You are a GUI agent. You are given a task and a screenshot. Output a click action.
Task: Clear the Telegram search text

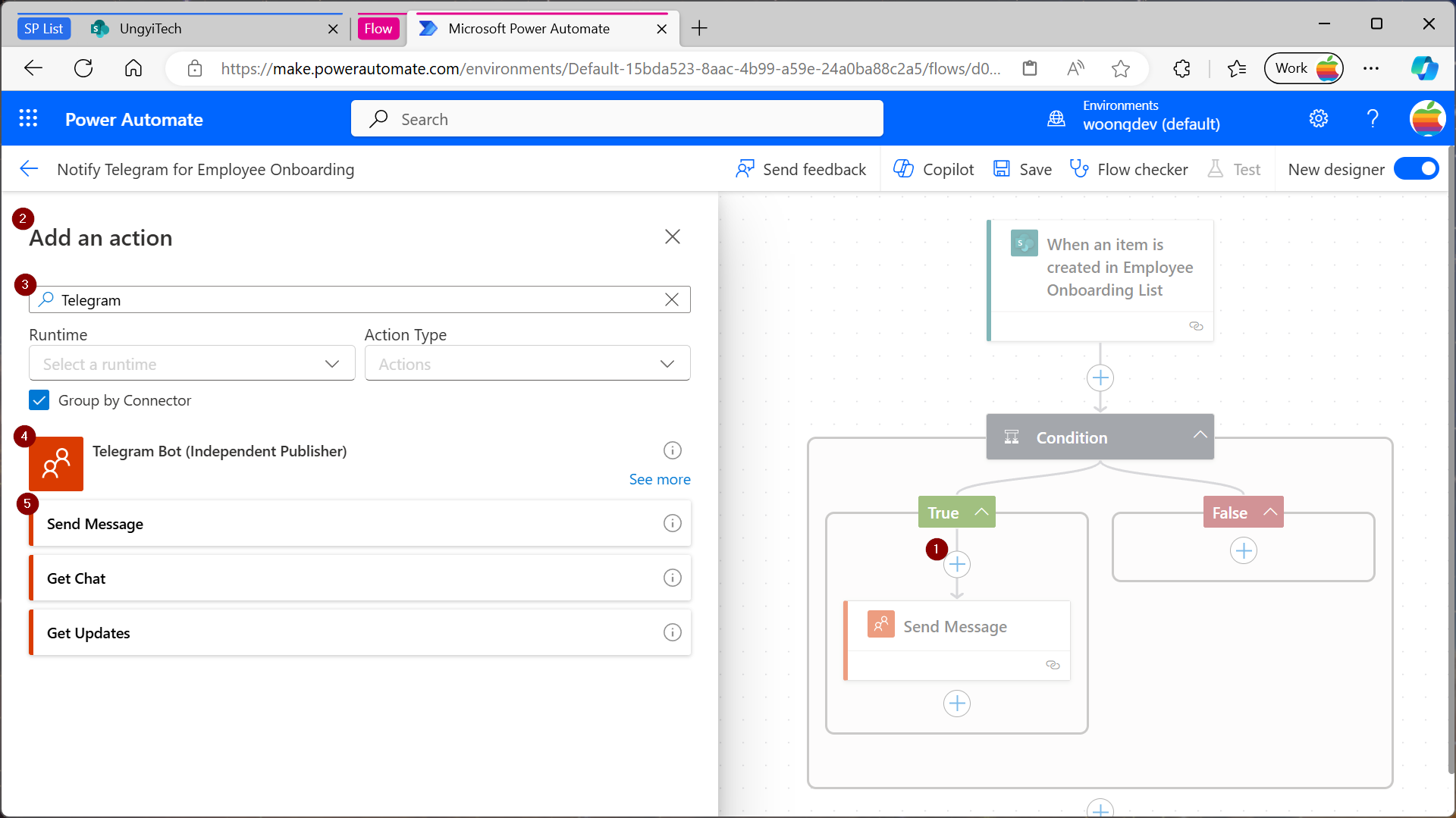672,299
